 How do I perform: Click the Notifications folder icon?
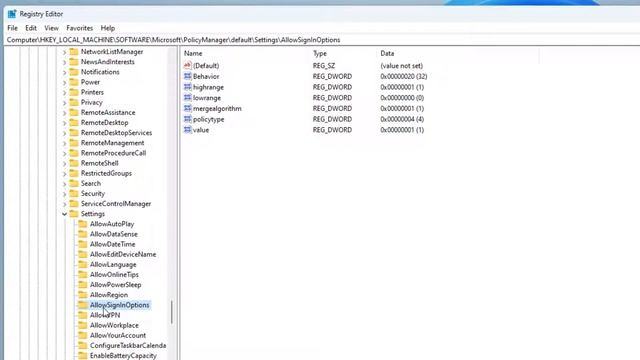(74, 72)
